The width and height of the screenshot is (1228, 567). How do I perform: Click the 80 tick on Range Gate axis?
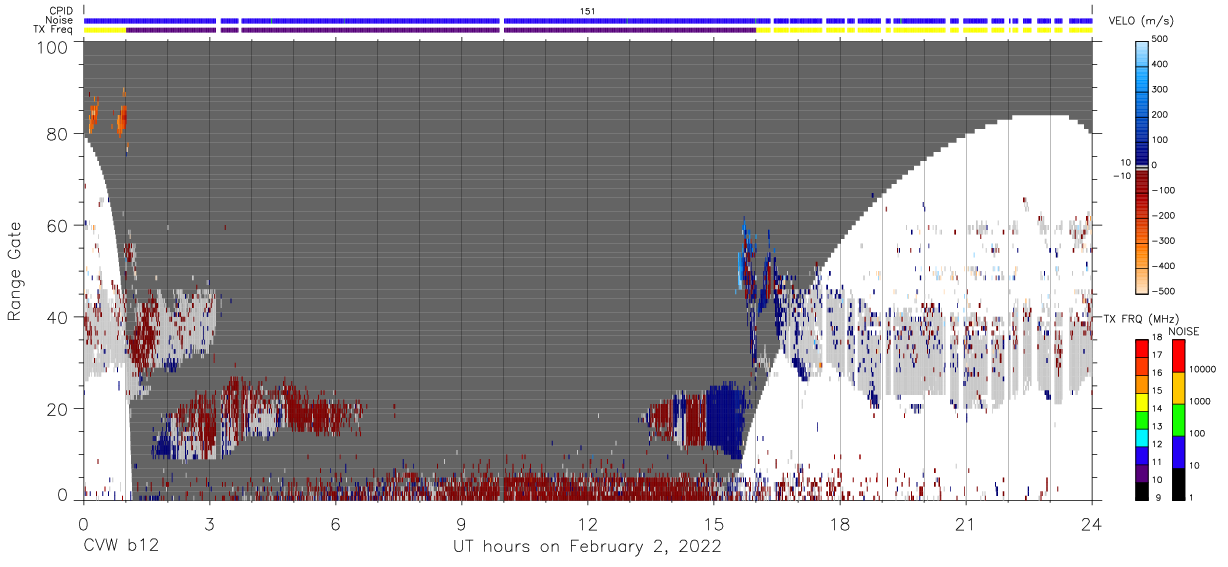pyautogui.click(x=58, y=134)
